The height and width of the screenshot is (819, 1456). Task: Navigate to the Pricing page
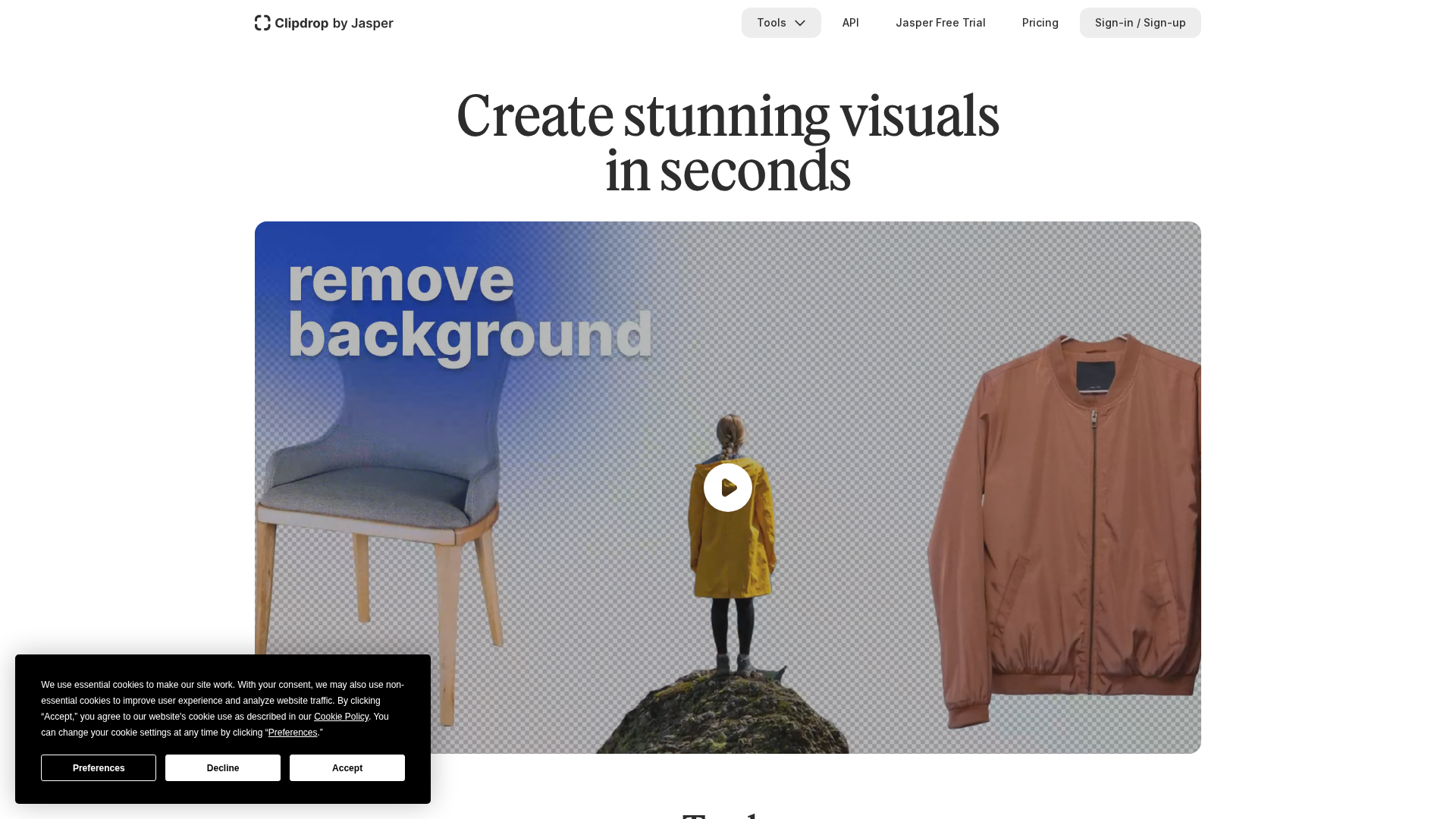coord(1040,23)
